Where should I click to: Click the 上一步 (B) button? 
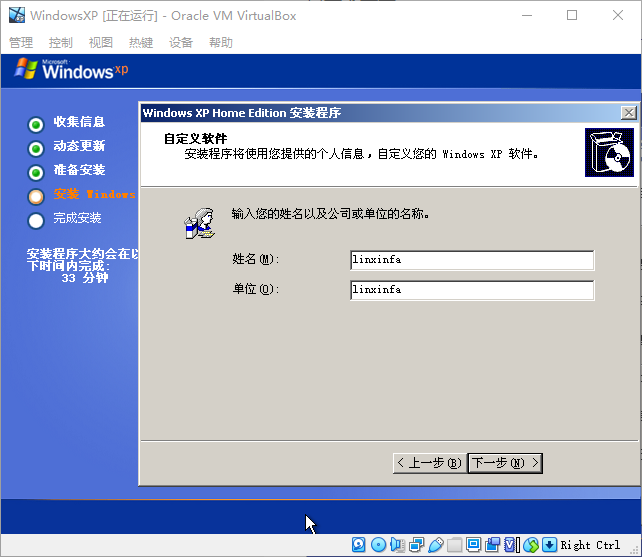click(x=430, y=463)
